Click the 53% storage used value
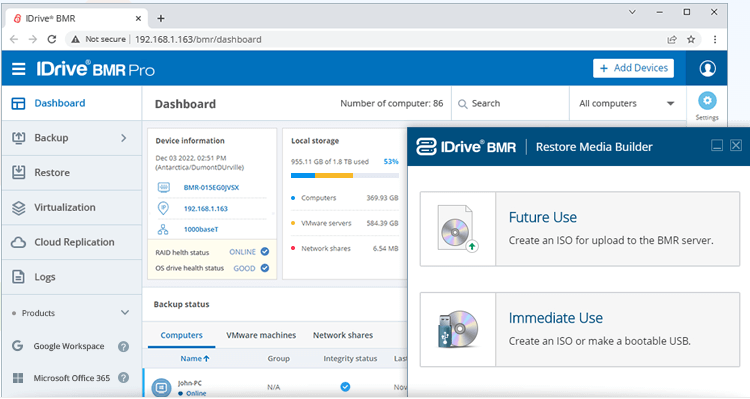 click(x=391, y=161)
